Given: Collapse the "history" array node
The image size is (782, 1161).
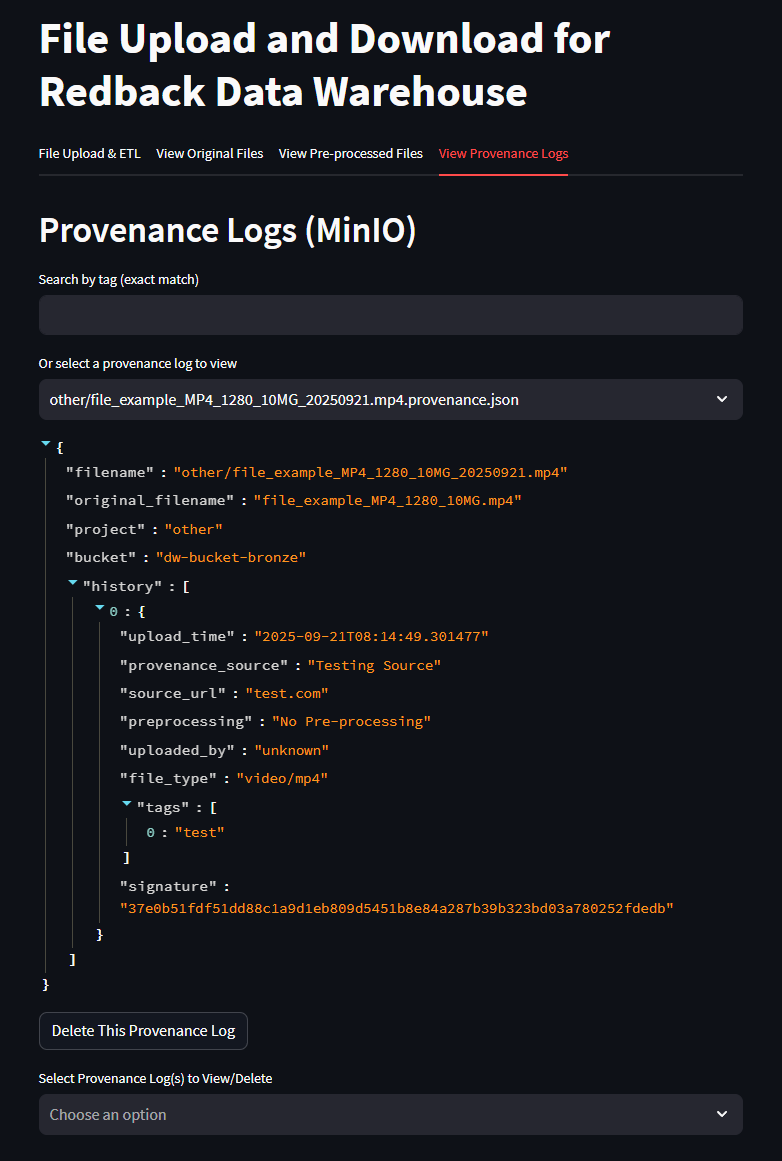Looking at the screenshot, I should [x=73, y=583].
